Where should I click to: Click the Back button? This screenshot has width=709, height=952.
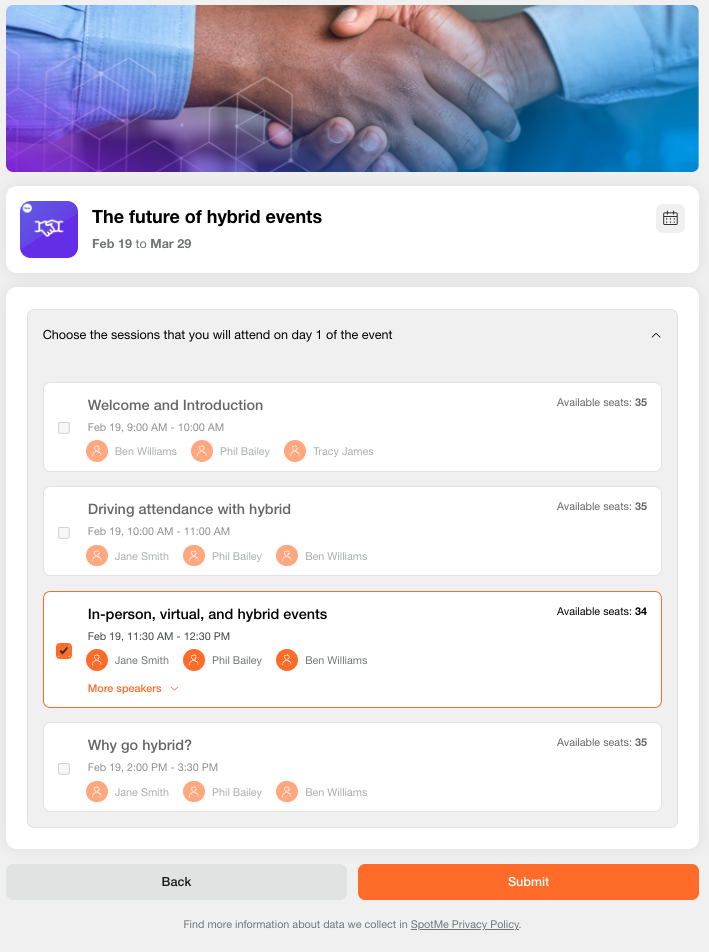pyautogui.click(x=176, y=881)
